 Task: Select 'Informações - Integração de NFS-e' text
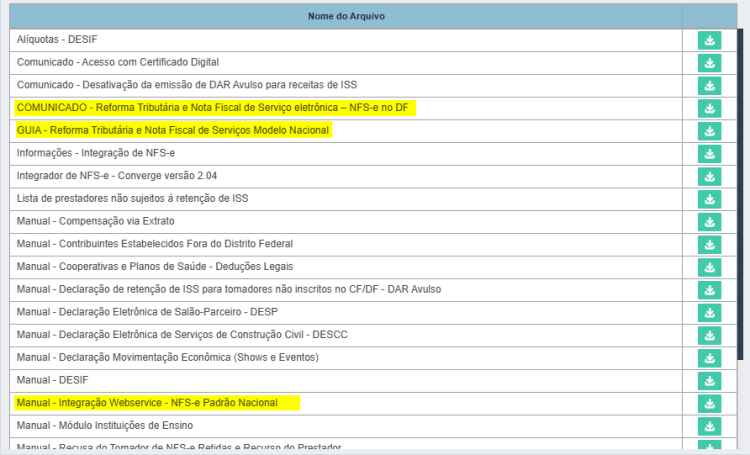tap(96, 153)
